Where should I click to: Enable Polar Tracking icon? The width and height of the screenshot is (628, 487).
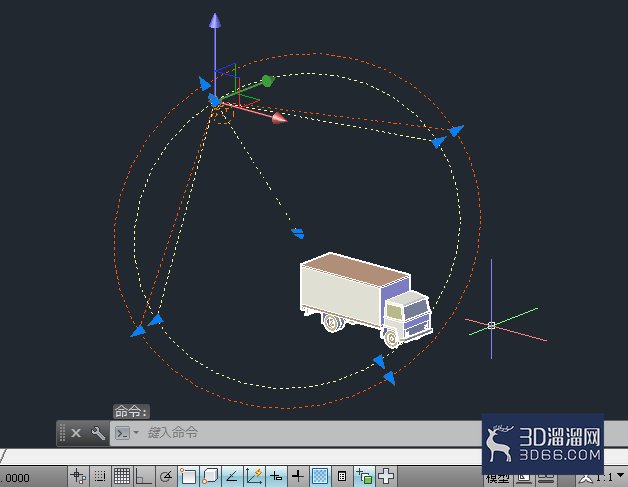pyautogui.click(x=165, y=476)
